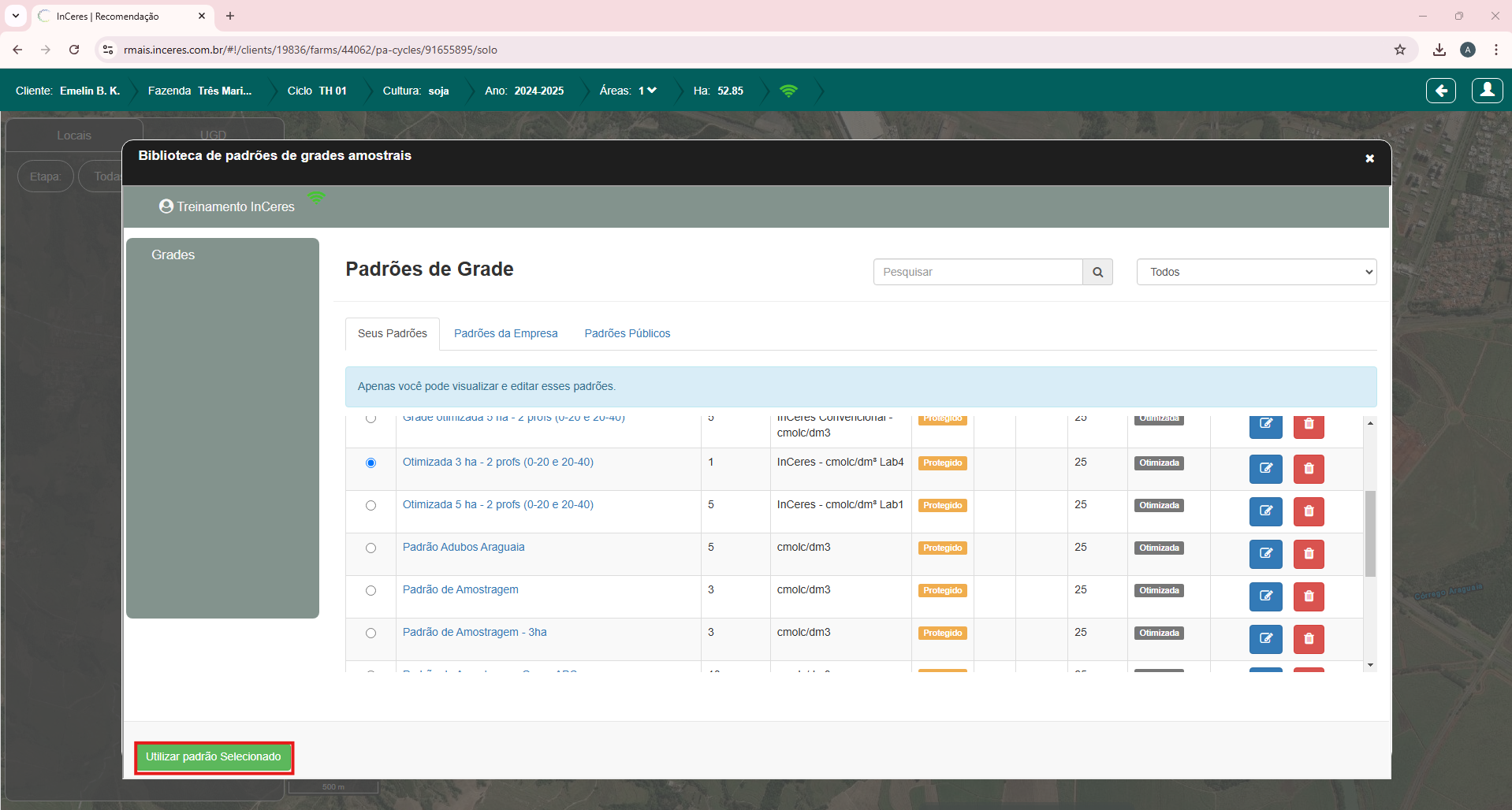Edit the Padrão de Amostragem - 3ha row
1512x810 pixels.
[x=1265, y=638]
